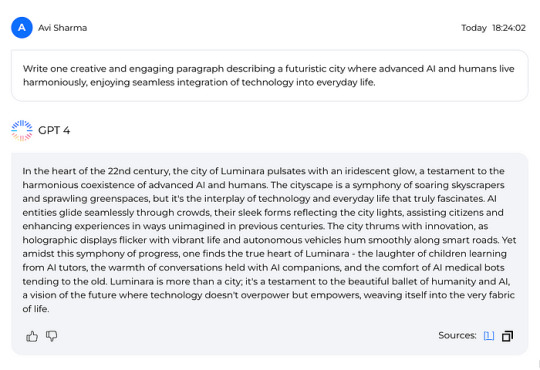Like the GPT 4 response with thumbs up
Viewport: 540px width, 370px height.
[x=32, y=336]
